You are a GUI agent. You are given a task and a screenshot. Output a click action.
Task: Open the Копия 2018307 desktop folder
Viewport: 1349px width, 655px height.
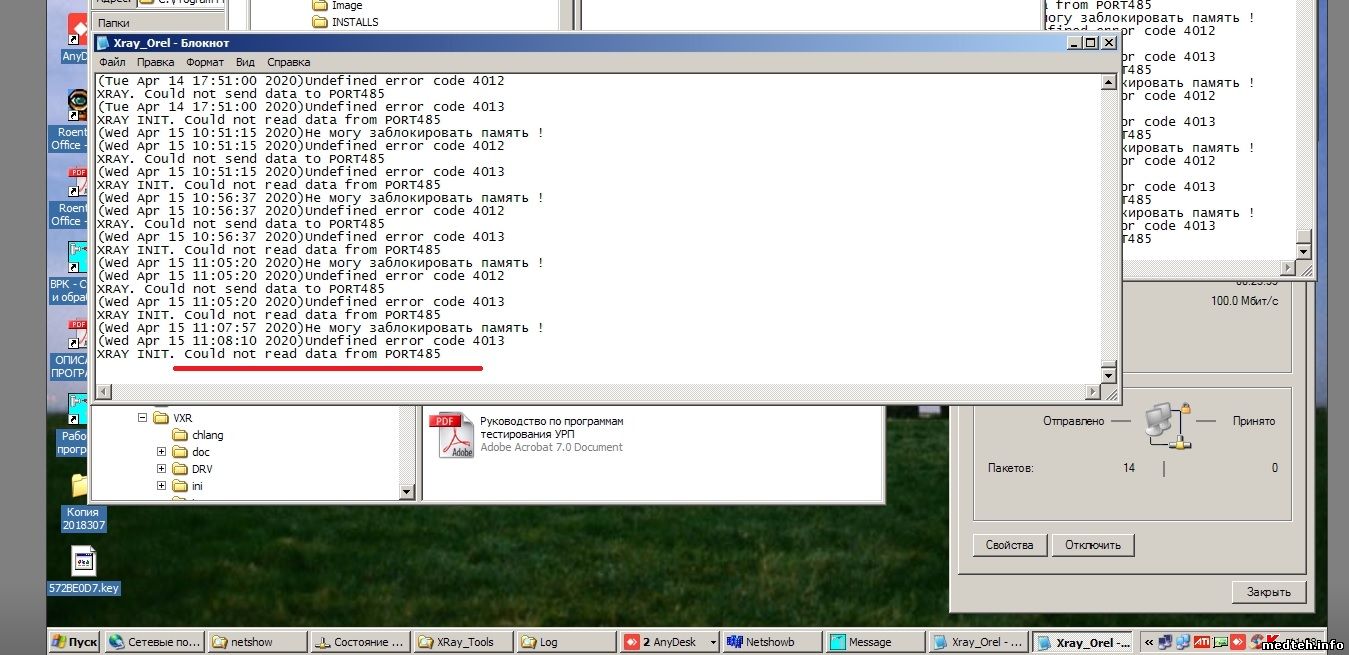[x=82, y=489]
